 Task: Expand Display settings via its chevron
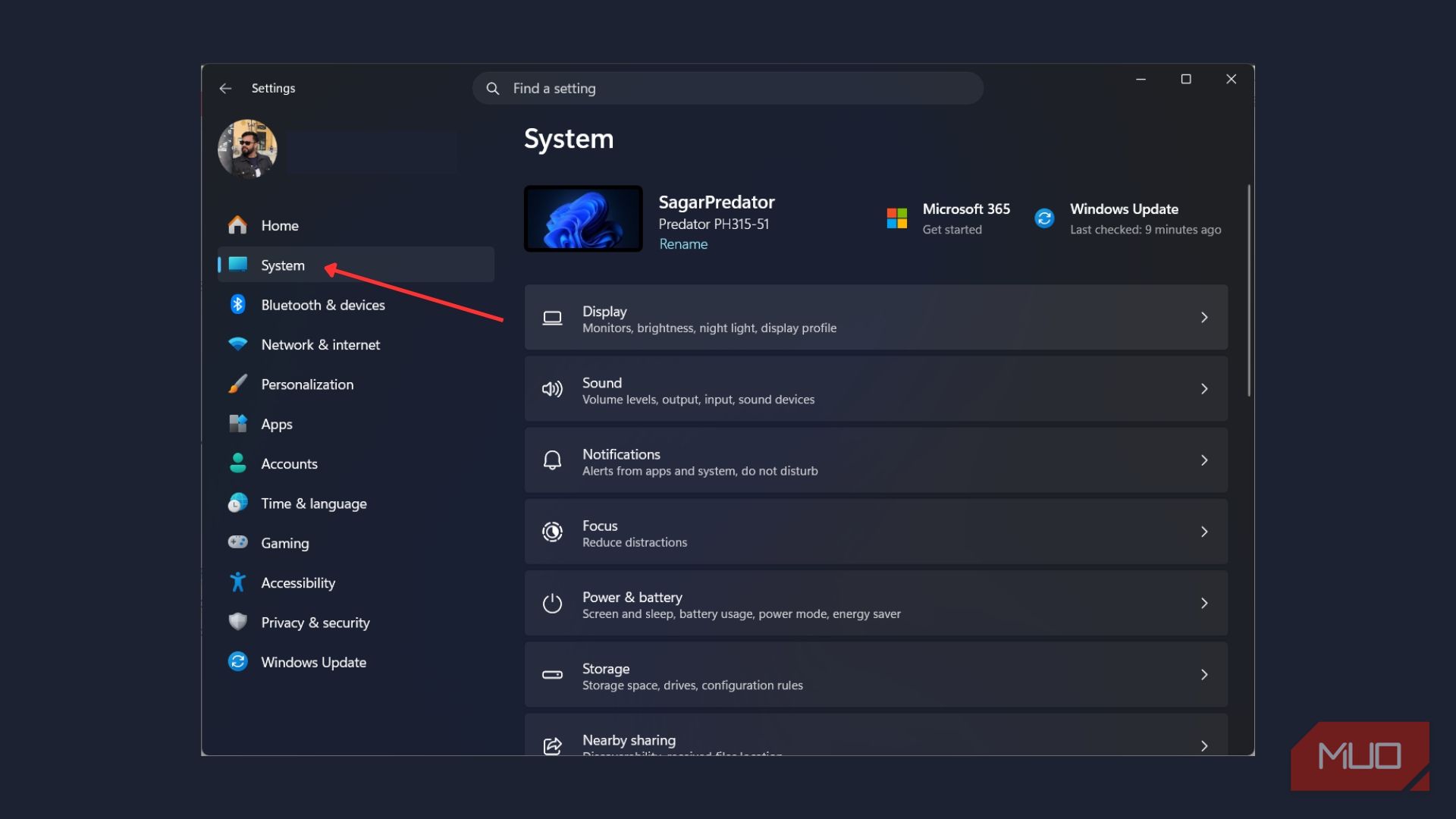(x=1204, y=318)
